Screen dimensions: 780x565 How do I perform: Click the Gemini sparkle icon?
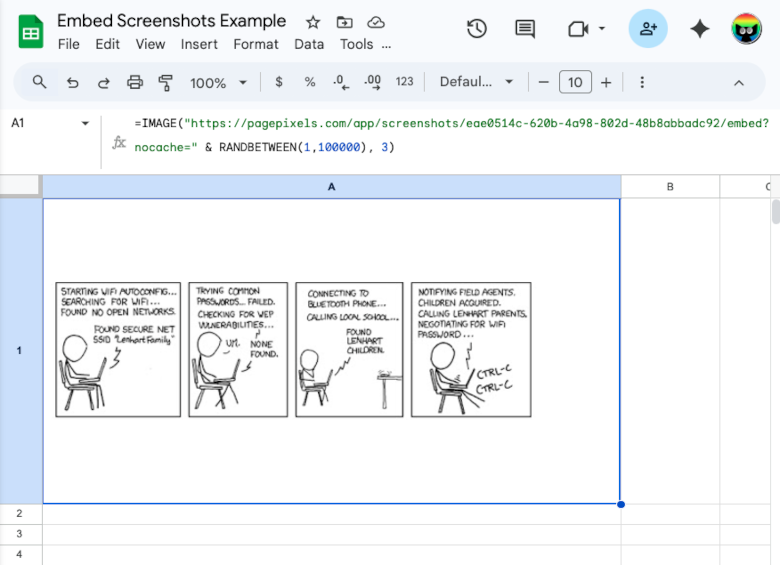[x=700, y=29]
